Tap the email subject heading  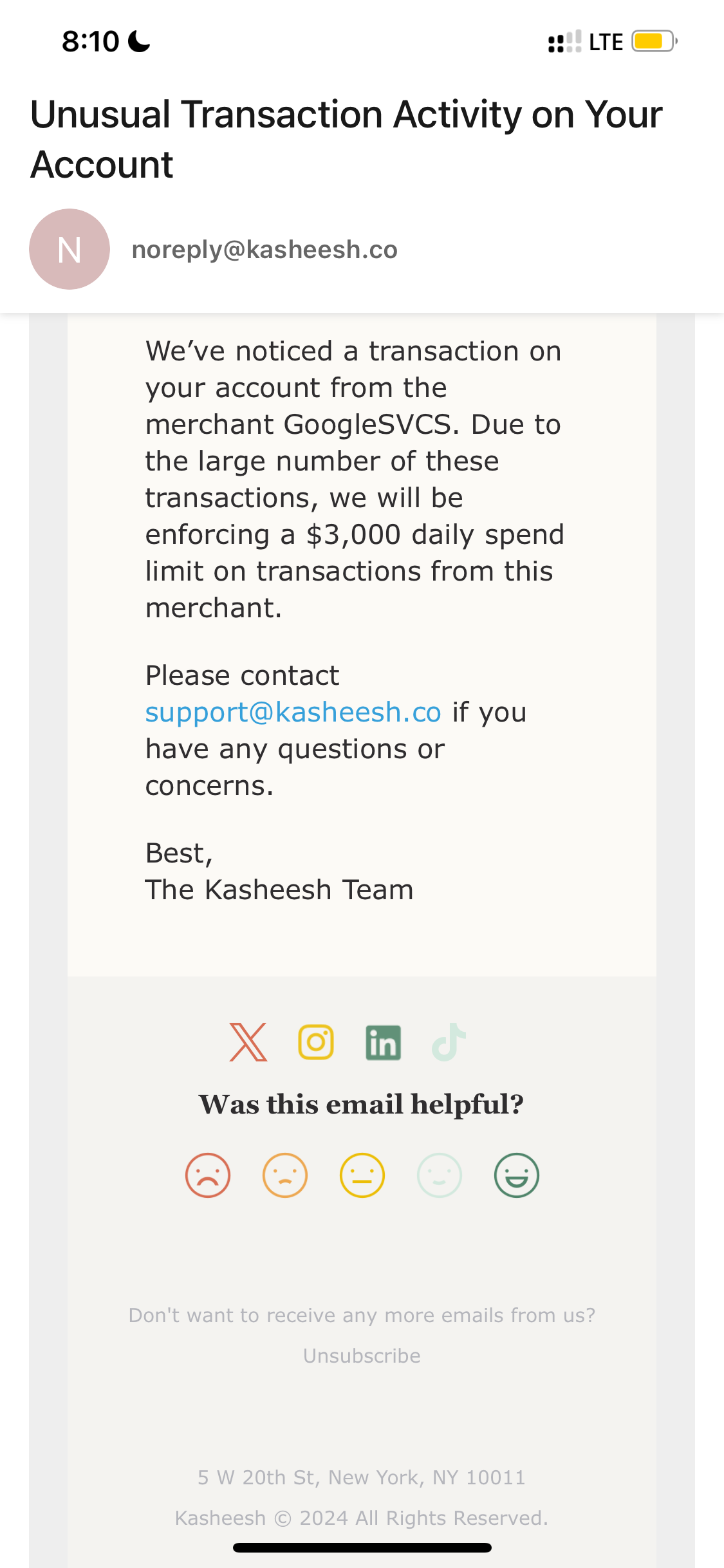346,139
